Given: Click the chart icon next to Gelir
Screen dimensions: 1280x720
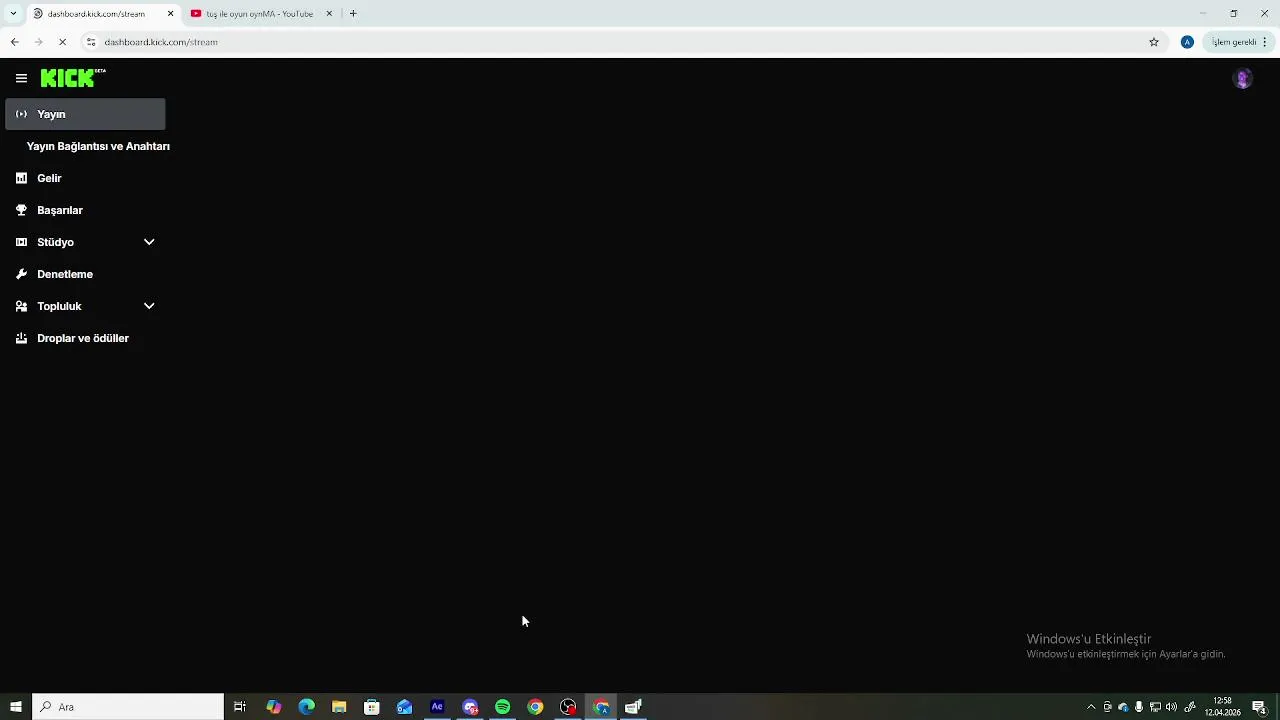Looking at the screenshot, I should [21, 178].
